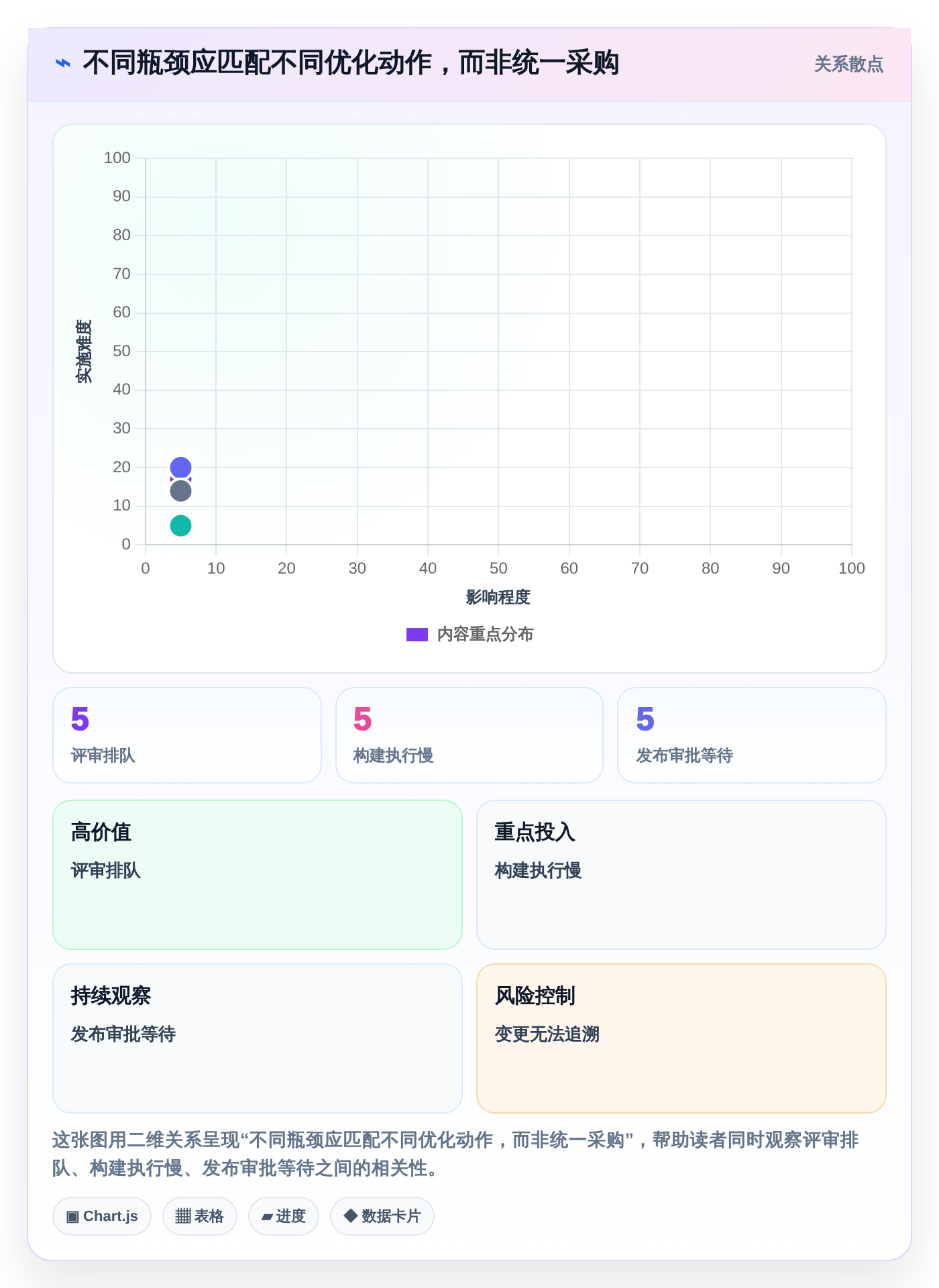Select the 持续观察 quadrant card

258,1038
